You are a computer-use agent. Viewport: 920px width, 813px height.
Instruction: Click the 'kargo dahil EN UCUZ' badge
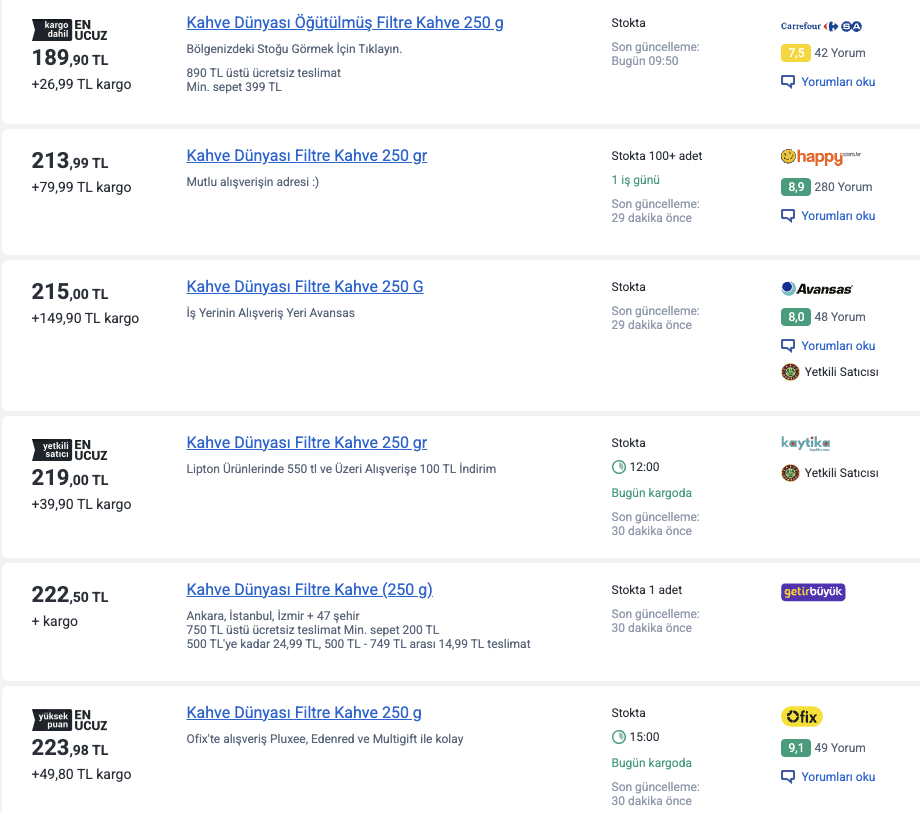[70, 30]
